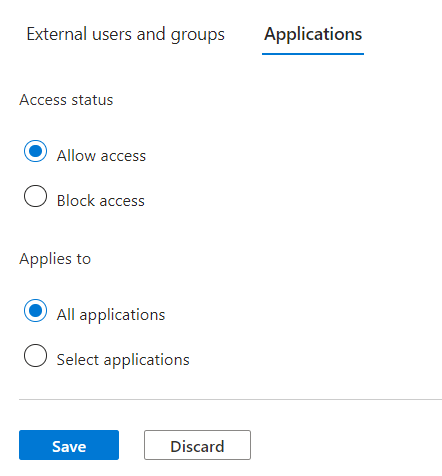Choose the Select applications radio option
Screen dimensions: 442x476
pos(35,356)
